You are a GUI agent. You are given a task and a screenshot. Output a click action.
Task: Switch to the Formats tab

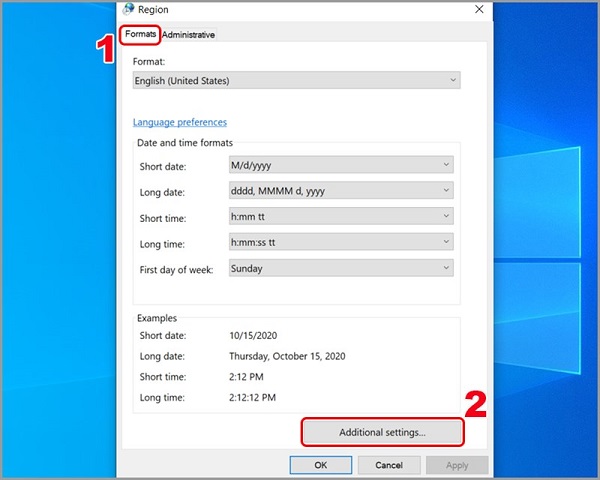140,34
